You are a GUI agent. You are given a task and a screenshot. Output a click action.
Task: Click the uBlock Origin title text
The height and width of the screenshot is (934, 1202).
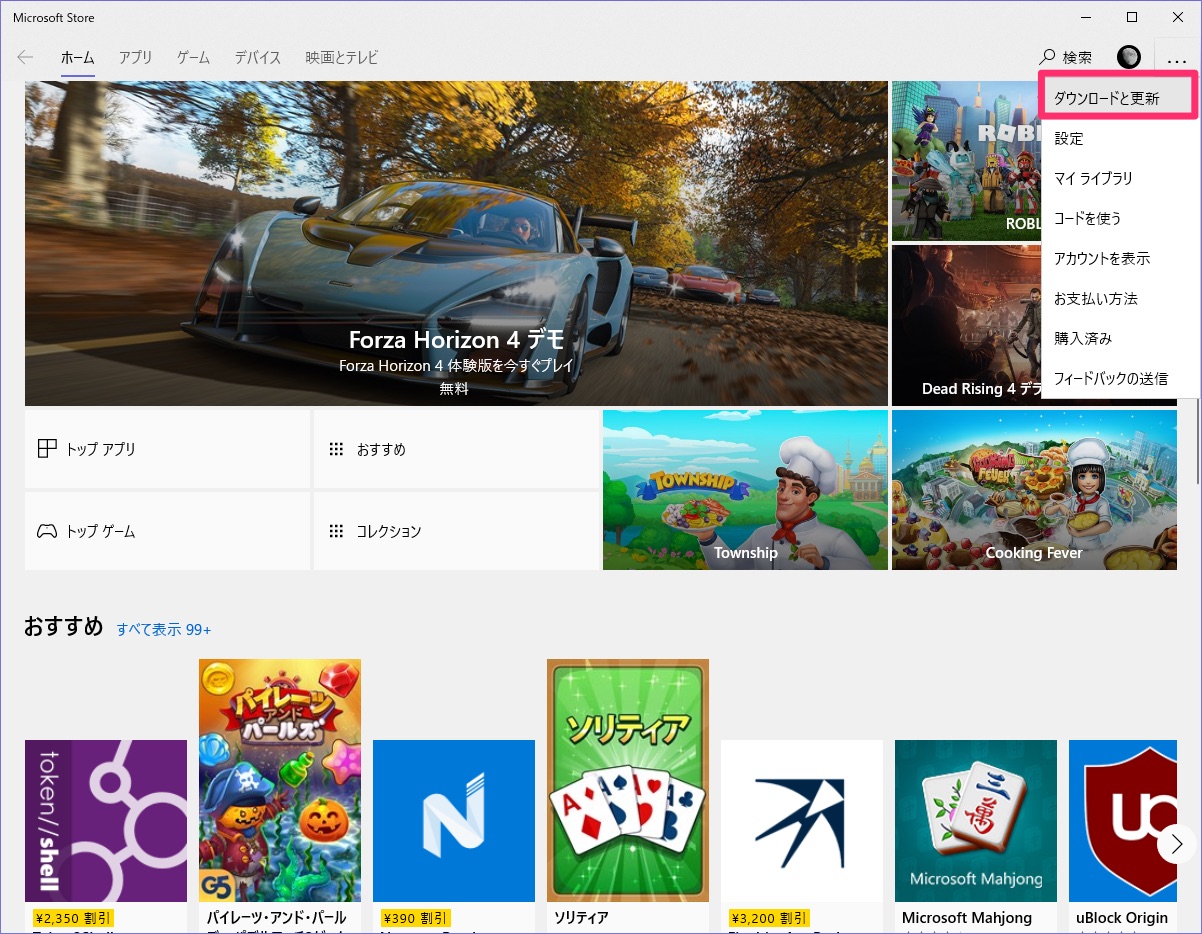click(1122, 918)
